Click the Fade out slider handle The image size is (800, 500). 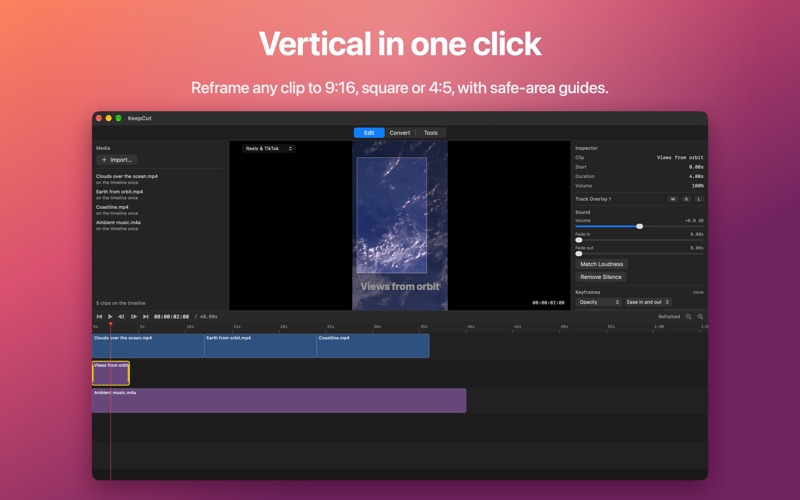[579, 254]
